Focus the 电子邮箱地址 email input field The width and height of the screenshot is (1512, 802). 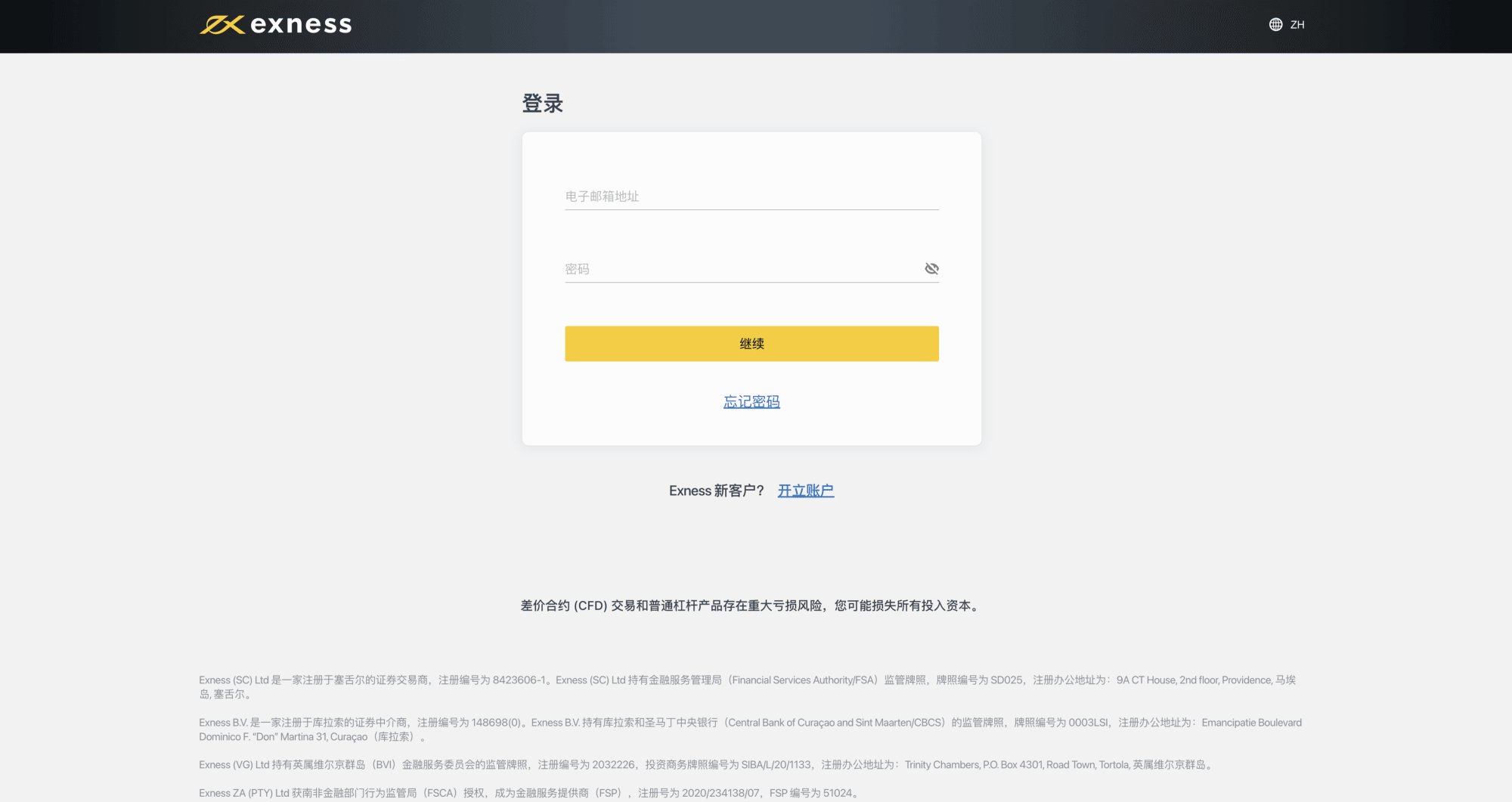point(751,197)
